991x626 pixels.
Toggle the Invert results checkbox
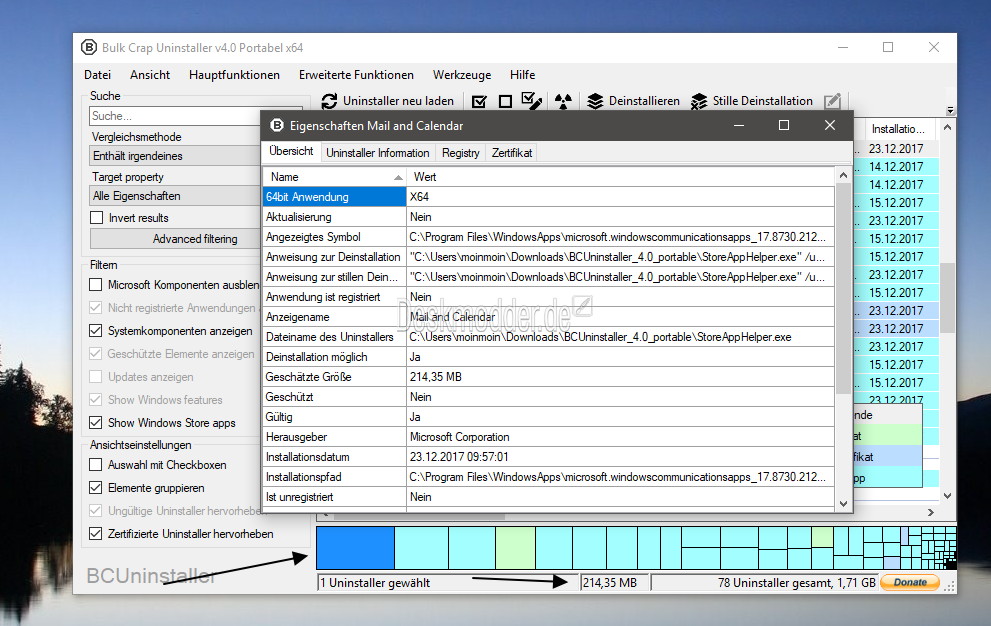97,218
